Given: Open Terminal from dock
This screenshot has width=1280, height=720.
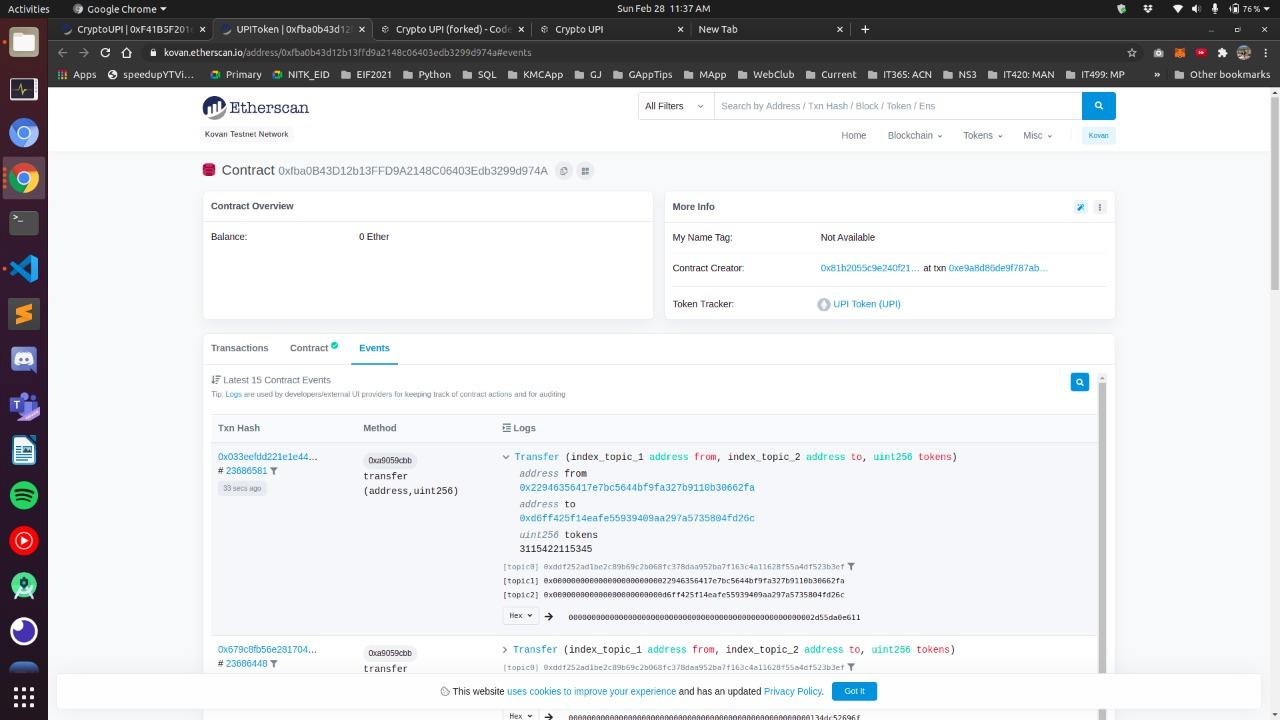Looking at the screenshot, I should click(x=24, y=221).
